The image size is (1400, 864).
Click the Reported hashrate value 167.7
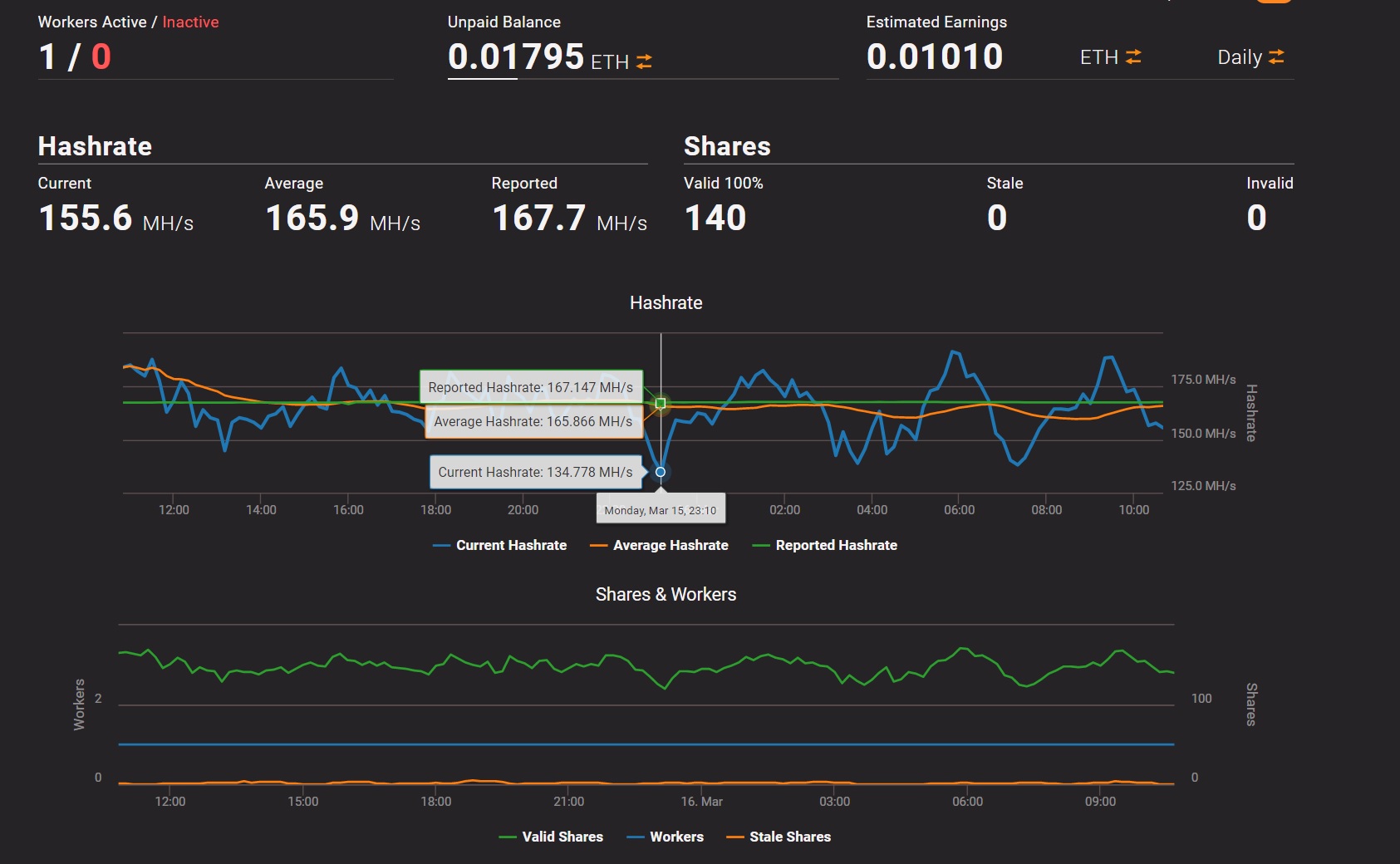coord(539,218)
